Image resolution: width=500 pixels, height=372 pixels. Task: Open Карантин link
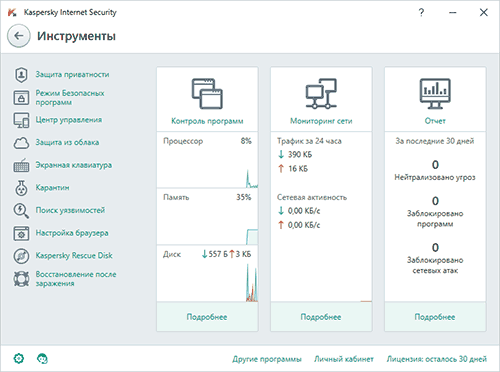tap(52, 188)
